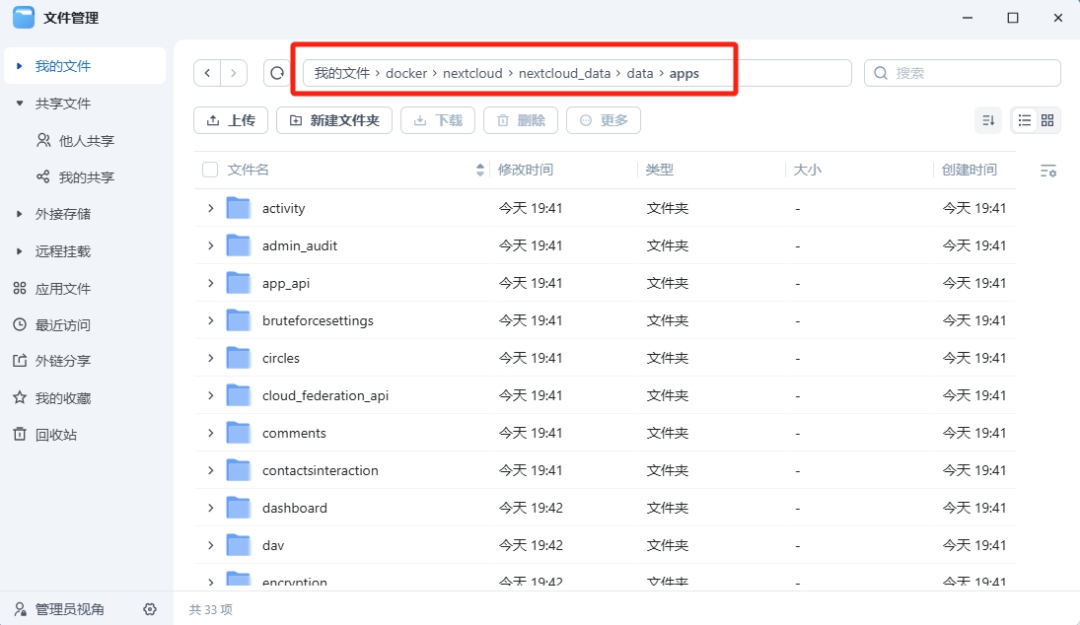The height and width of the screenshot is (625, 1080).
Task: Navigate to docker in the breadcrumb
Action: [406, 73]
